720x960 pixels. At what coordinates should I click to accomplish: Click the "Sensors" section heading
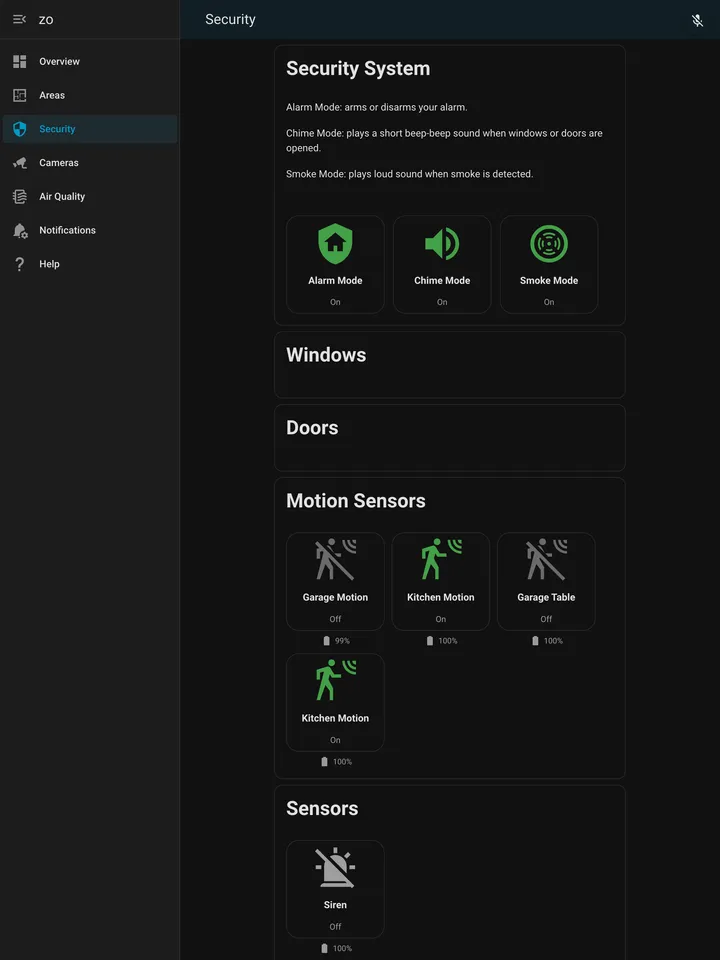322,809
